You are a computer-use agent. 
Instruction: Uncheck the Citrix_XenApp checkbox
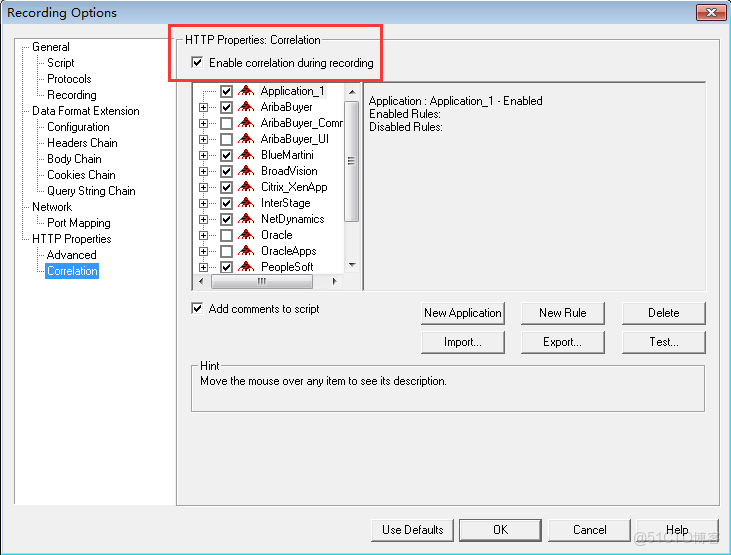click(227, 187)
